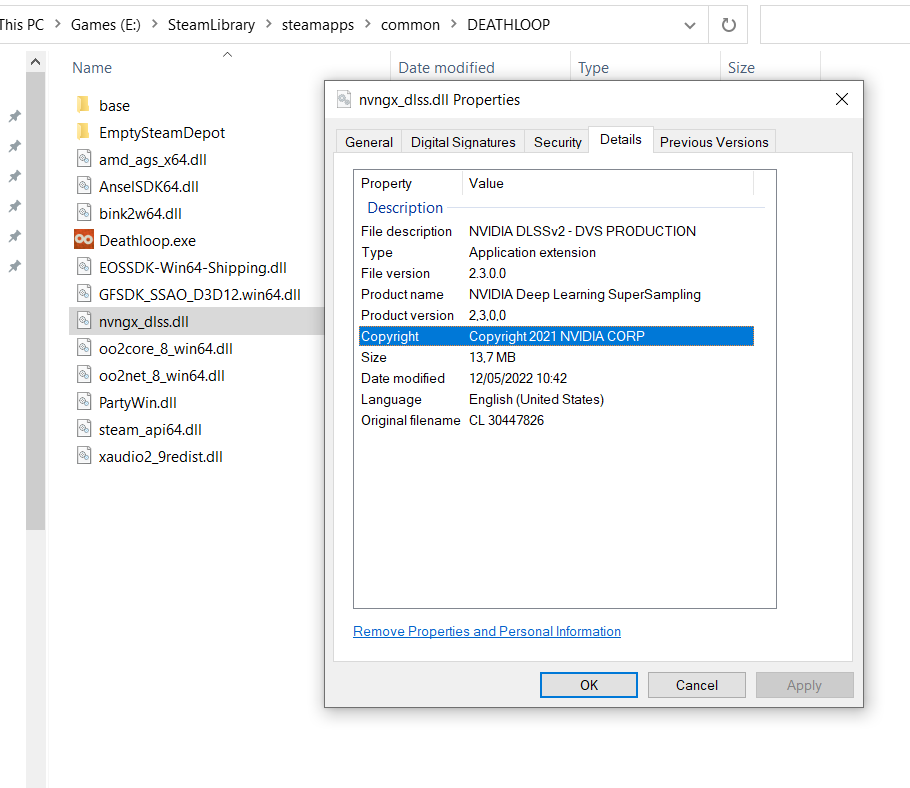The width and height of the screenshot is (910, 788).
Task: Expand the common breadcrumb chevron
Action: [x=454, y=24]
